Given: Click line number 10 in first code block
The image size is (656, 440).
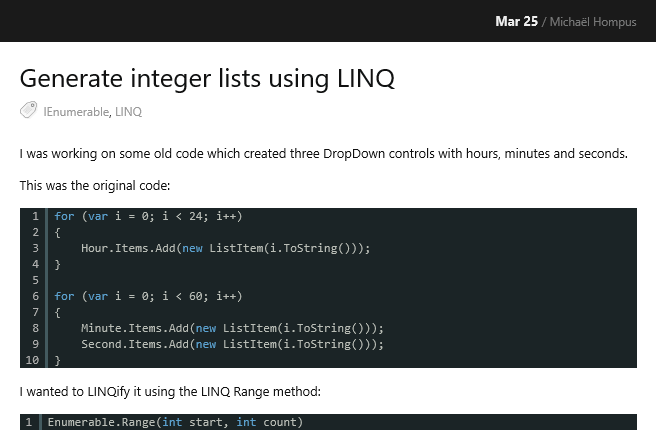Looking at the screenshot, I should [x=32, y=360].
